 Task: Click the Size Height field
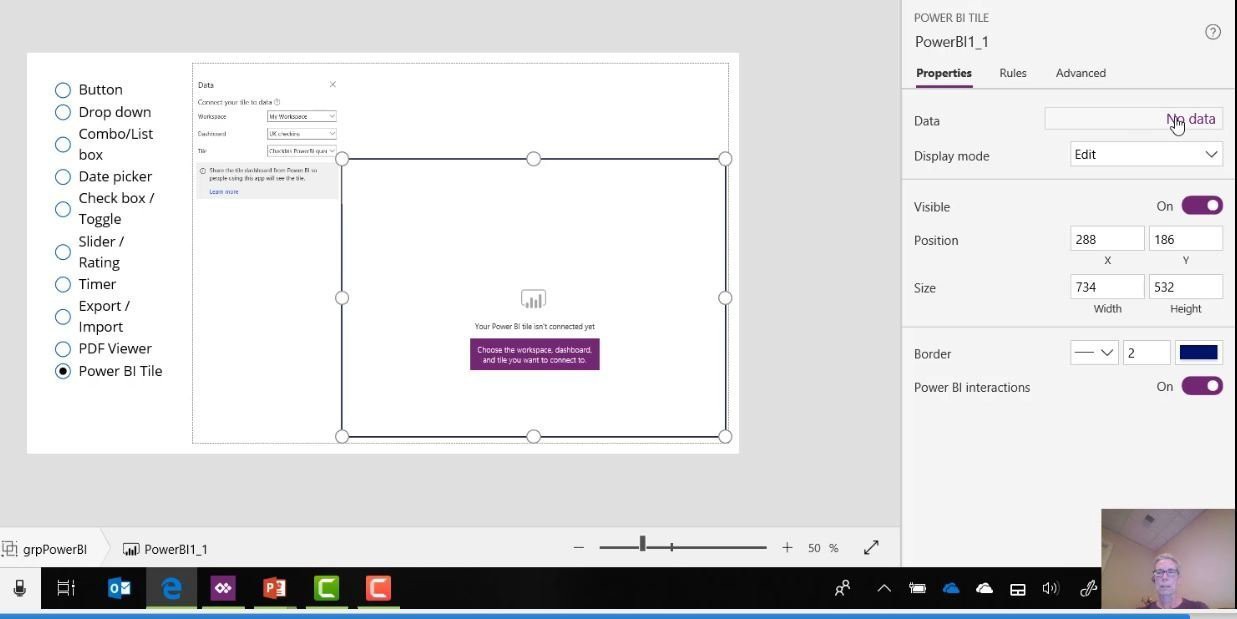point(1186,287)
